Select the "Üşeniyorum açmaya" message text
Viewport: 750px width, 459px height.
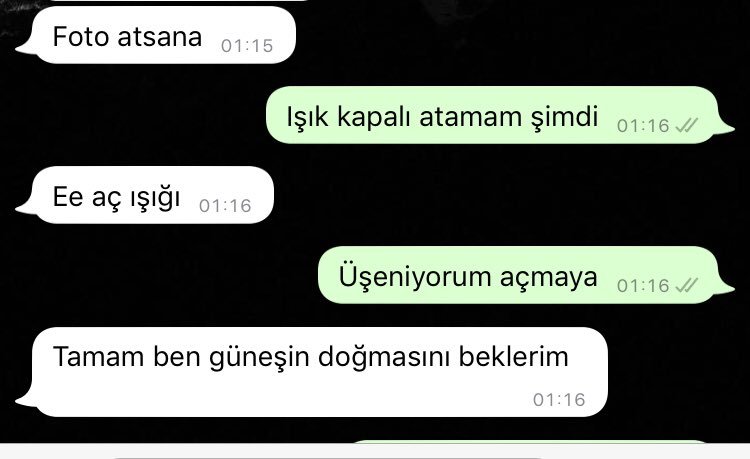pos(468,277)
